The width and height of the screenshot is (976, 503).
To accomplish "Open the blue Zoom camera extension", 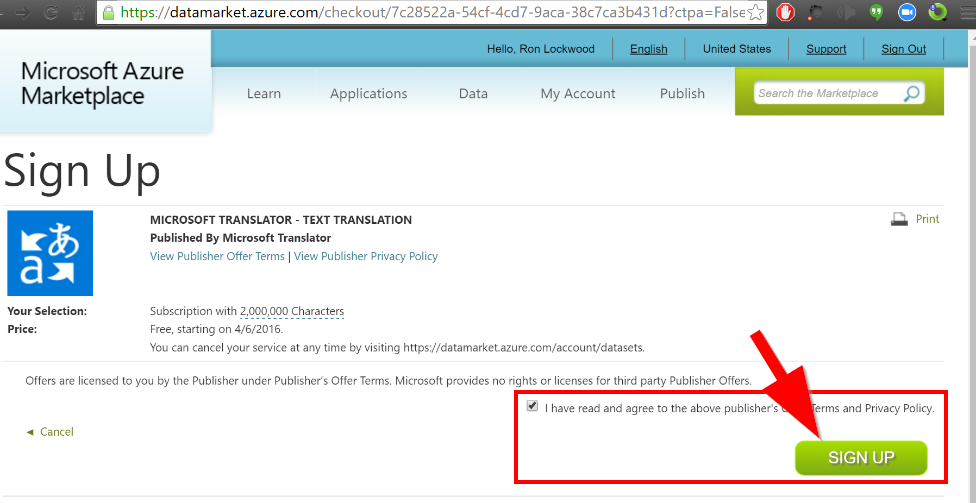I will click(x=907, y=12).
